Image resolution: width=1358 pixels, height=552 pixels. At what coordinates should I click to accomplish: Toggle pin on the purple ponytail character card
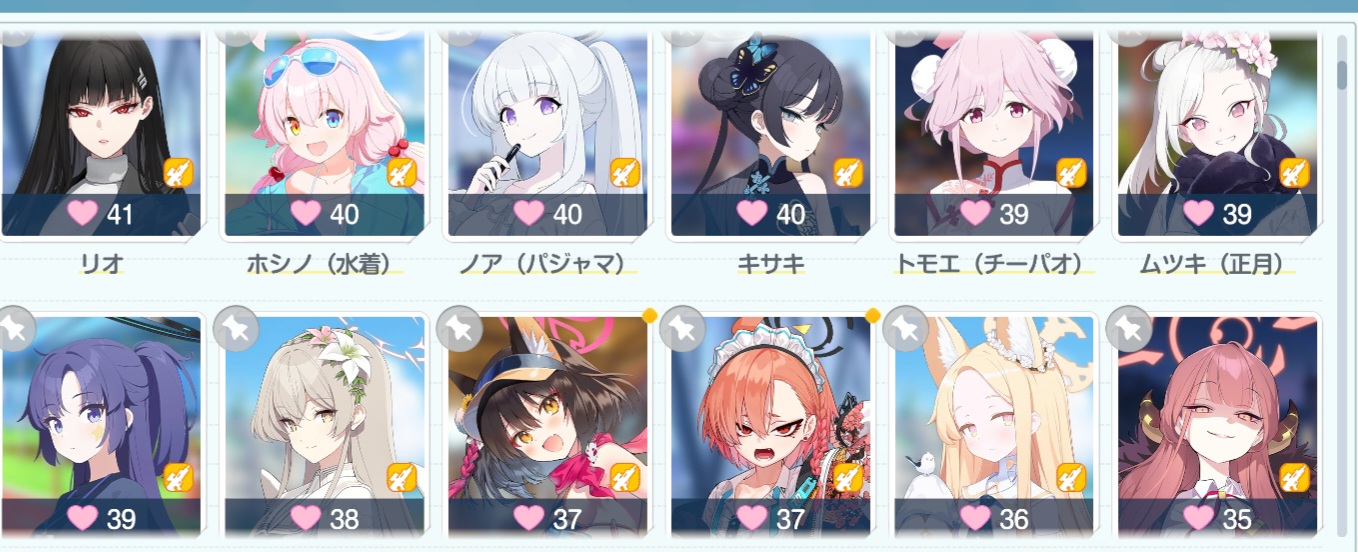(15, 328)
